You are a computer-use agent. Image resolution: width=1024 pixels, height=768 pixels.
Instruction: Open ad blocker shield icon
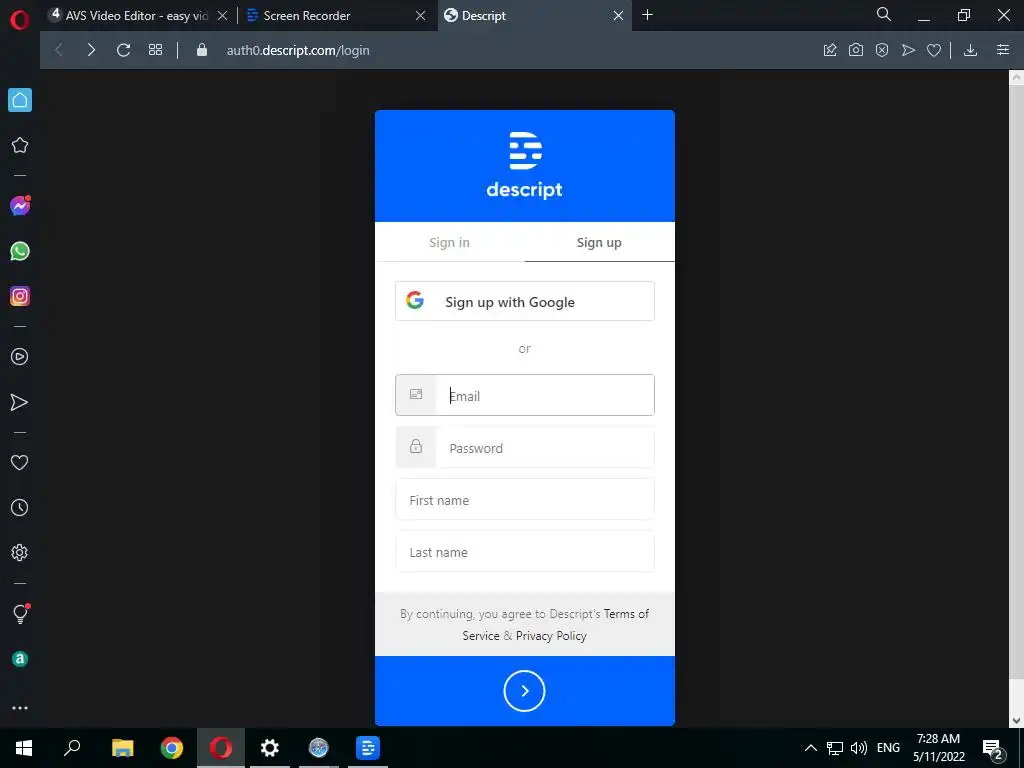click(x=882, y=50)
